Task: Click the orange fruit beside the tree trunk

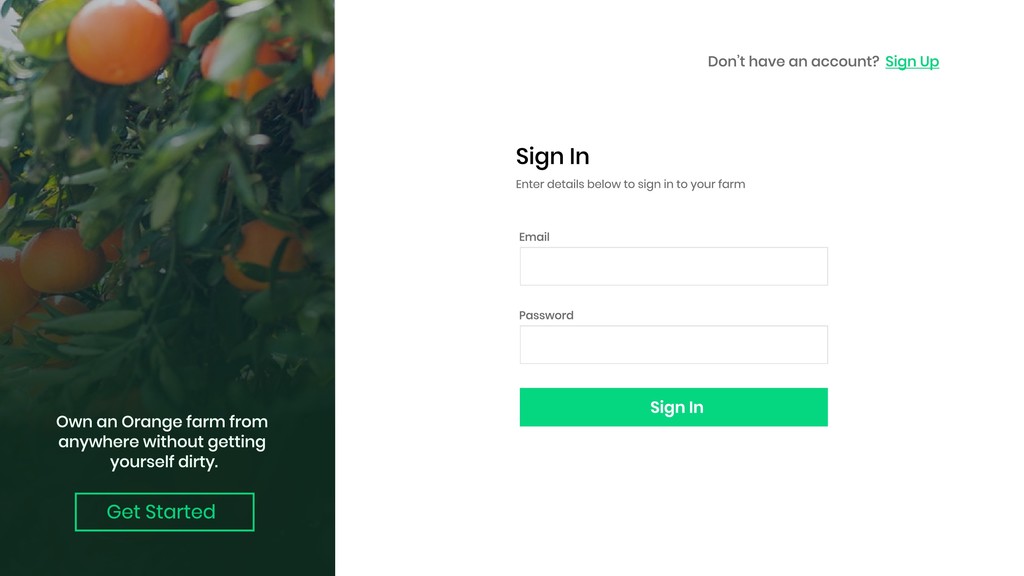Action: pos(60,260)
